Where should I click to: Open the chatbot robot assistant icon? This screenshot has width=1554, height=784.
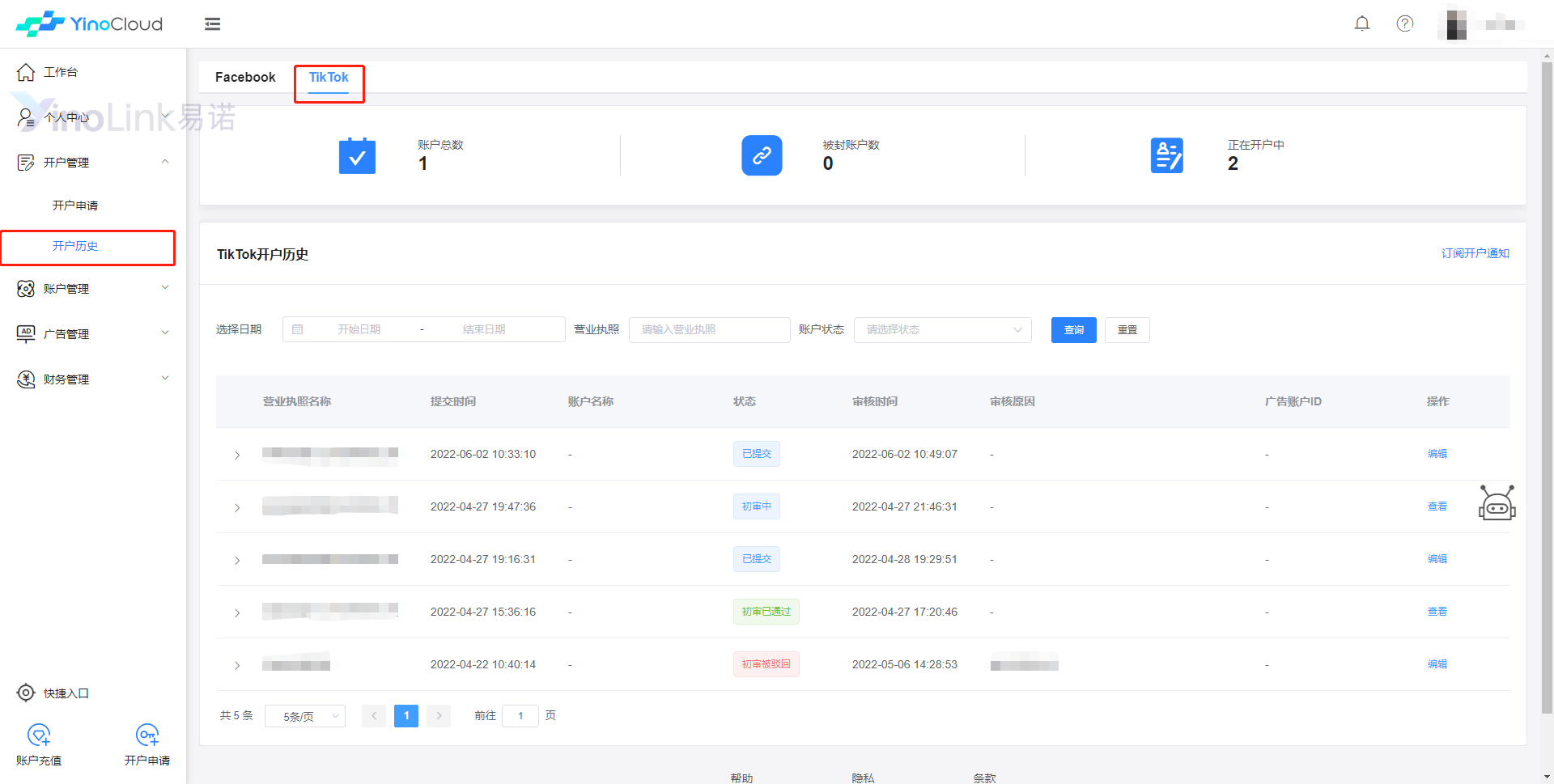(x=1497, y=503)
